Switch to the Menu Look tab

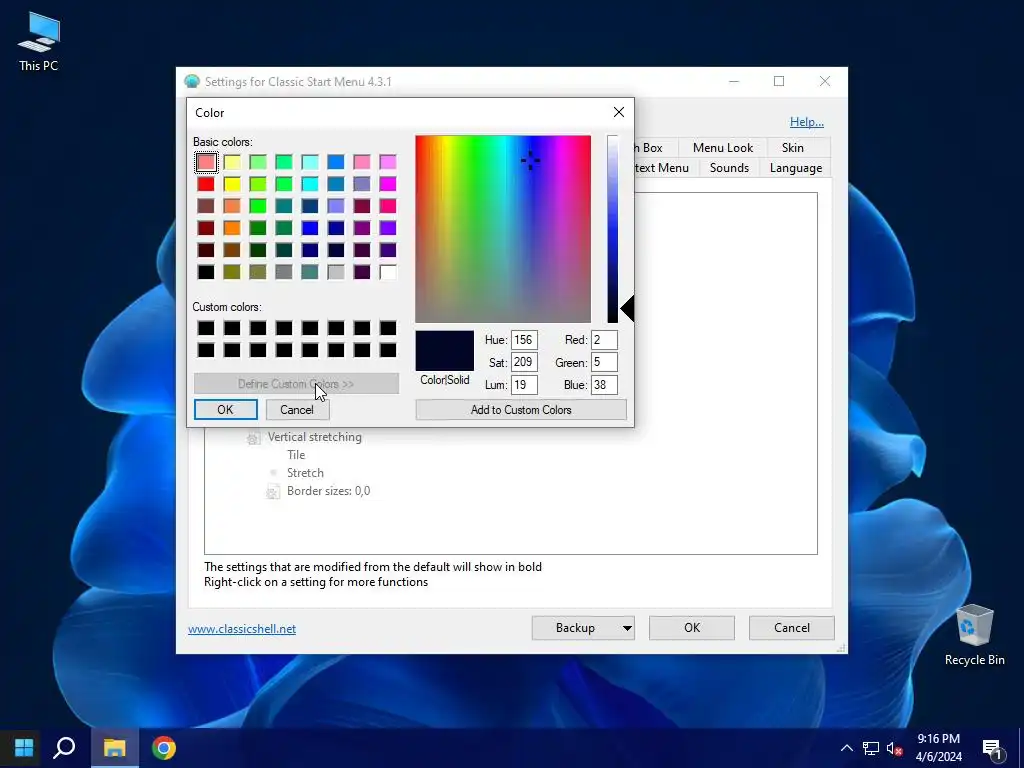[x=722, y=148]
